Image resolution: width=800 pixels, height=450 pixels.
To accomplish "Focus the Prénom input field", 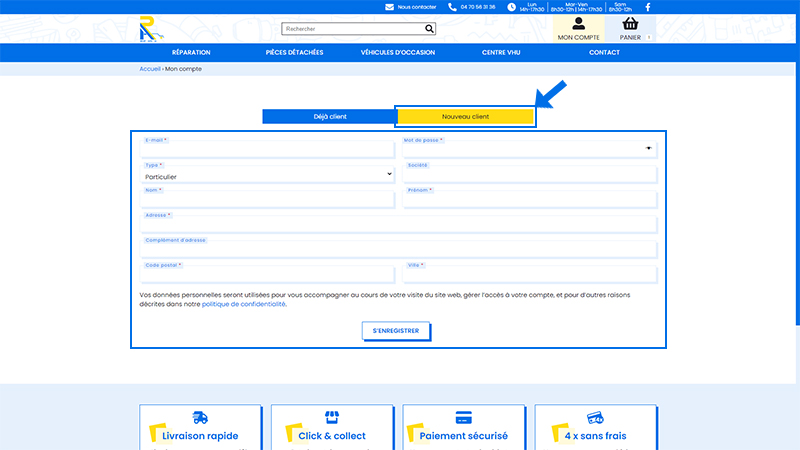I will click(x=530, y=200).
